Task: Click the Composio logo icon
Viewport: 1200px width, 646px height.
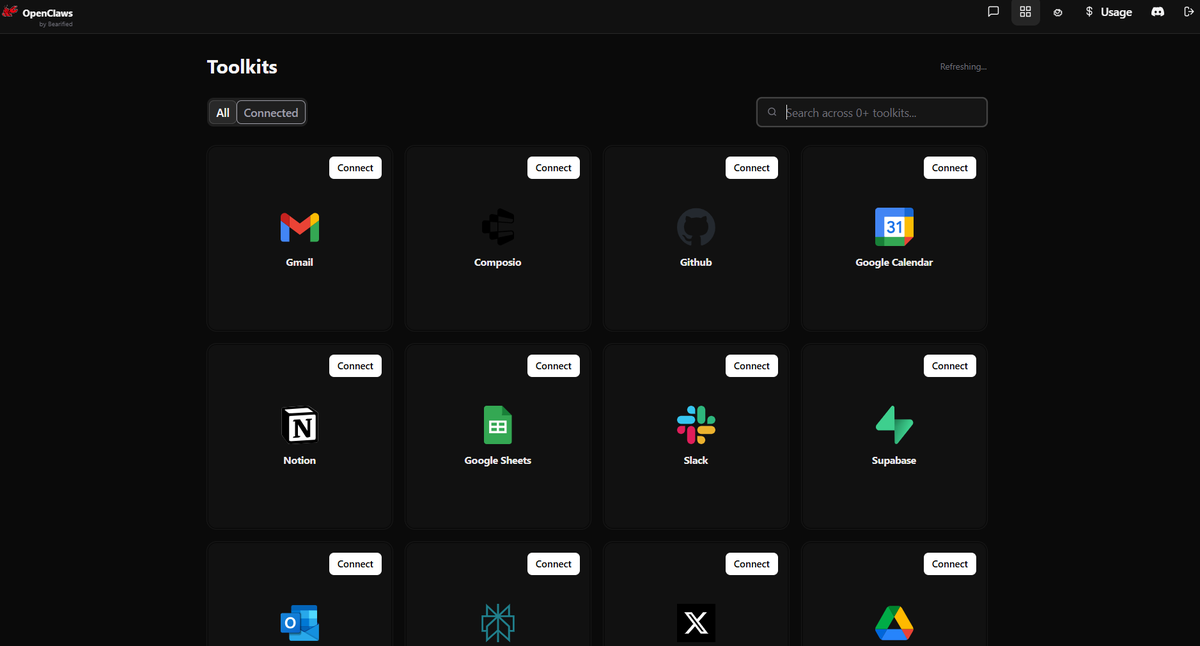Action: pos(498,227)
